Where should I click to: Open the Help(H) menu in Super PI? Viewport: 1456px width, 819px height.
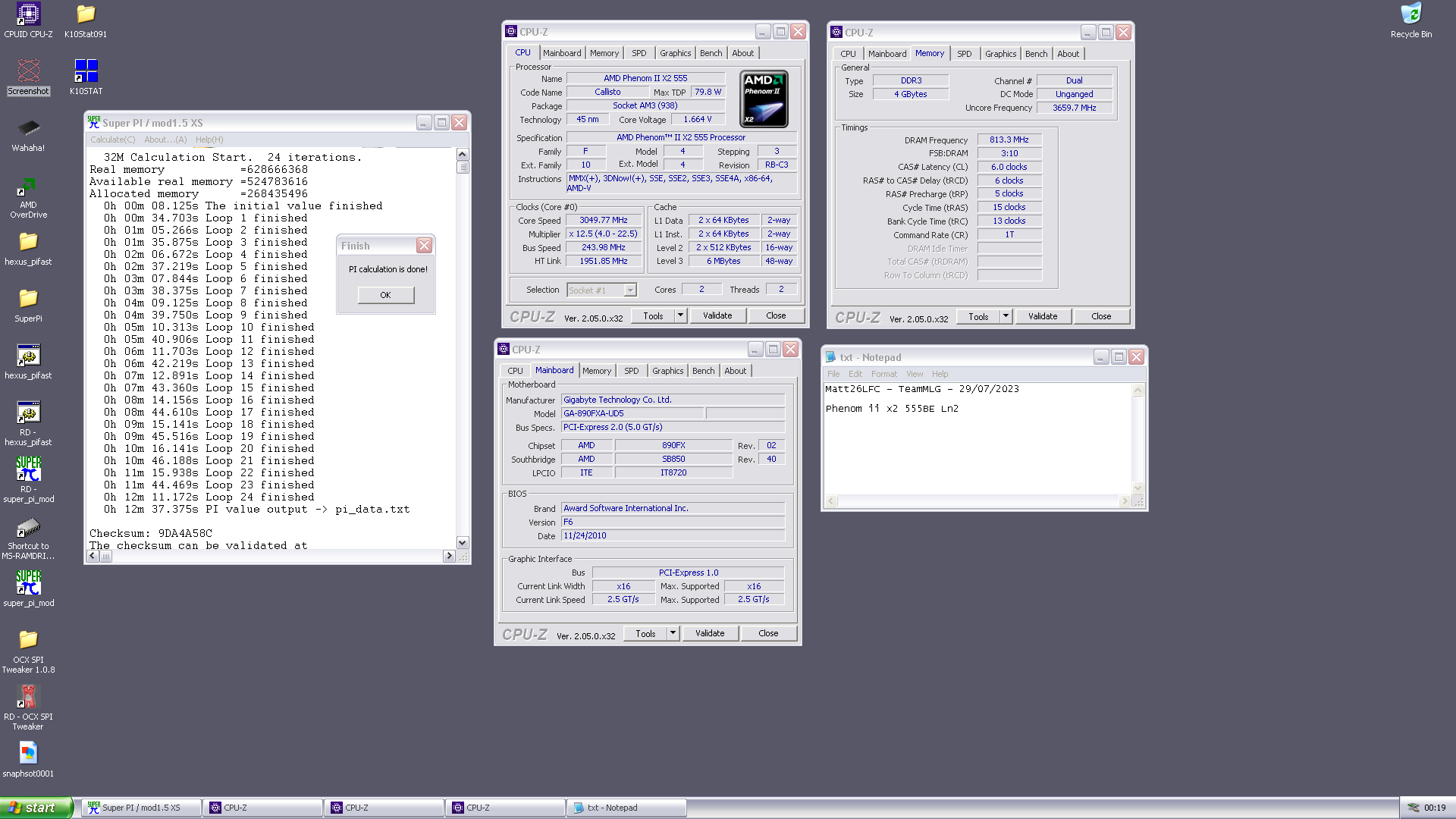[x=209, y=140]
